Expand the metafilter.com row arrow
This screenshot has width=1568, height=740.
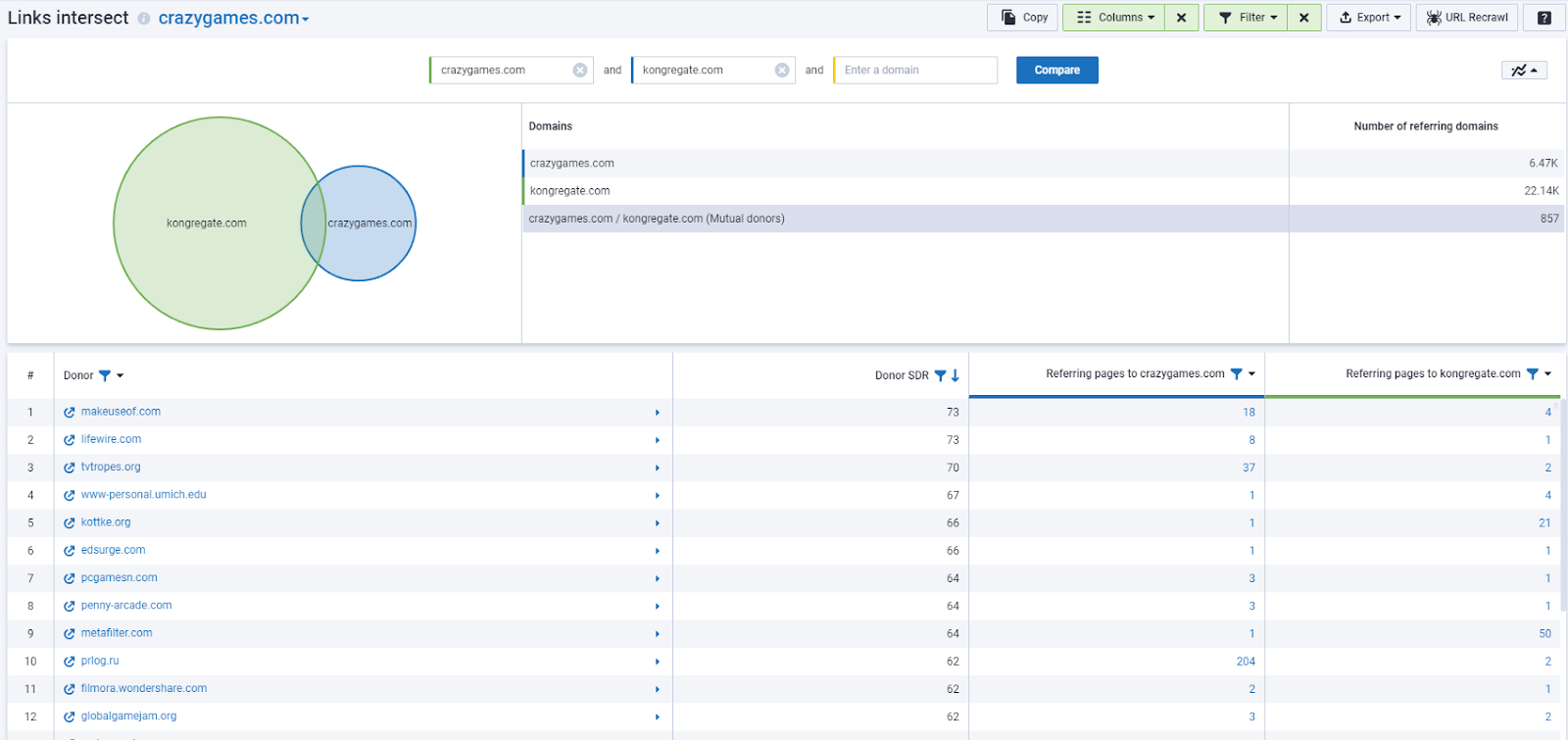(x=658, y=634)
